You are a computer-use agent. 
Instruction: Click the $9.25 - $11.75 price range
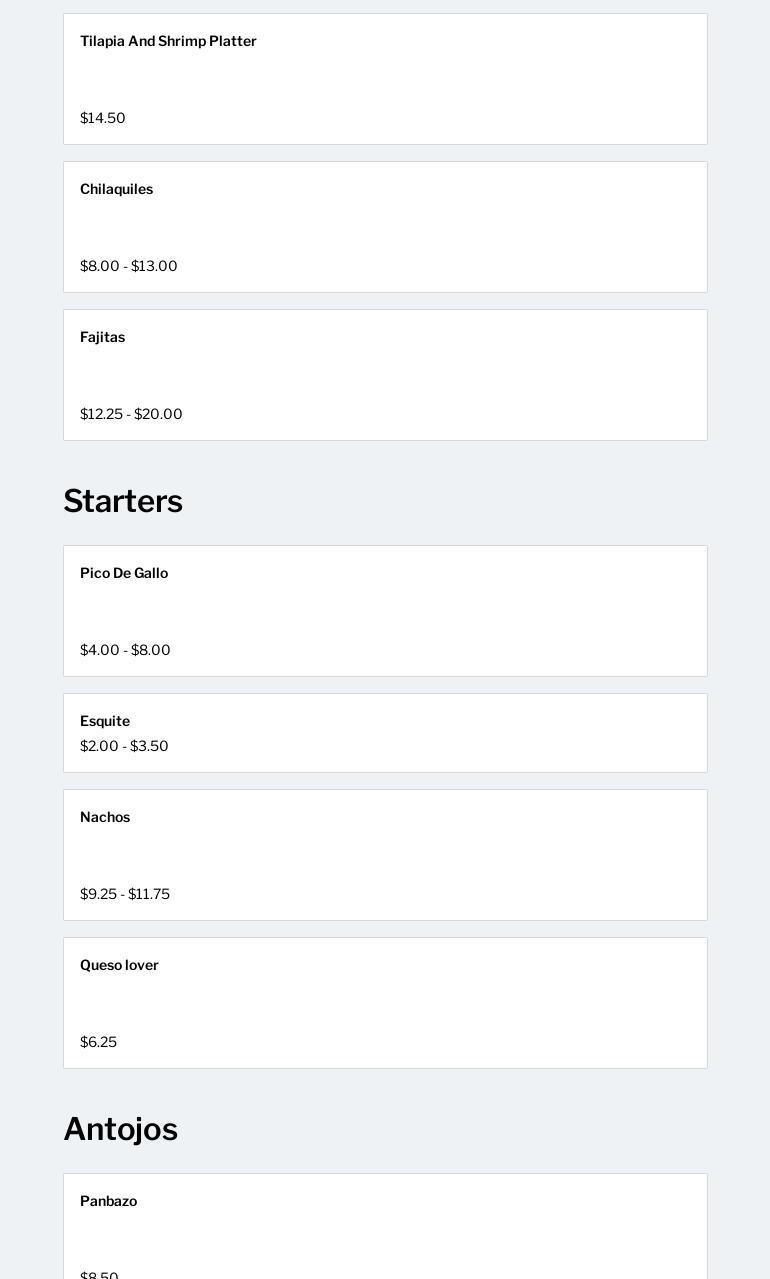click(x=125, y=894)
